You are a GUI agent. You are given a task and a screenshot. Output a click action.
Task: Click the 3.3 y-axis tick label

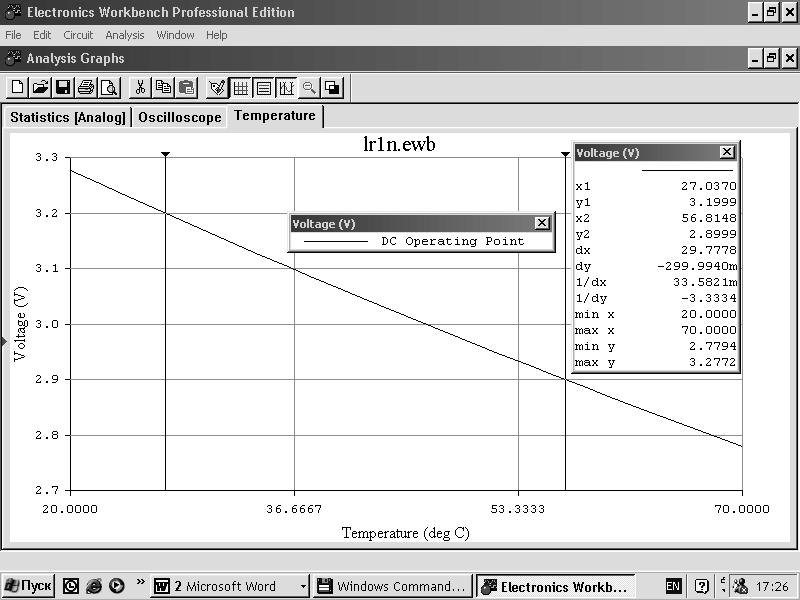pyautogui.click(x=46, y=157)
